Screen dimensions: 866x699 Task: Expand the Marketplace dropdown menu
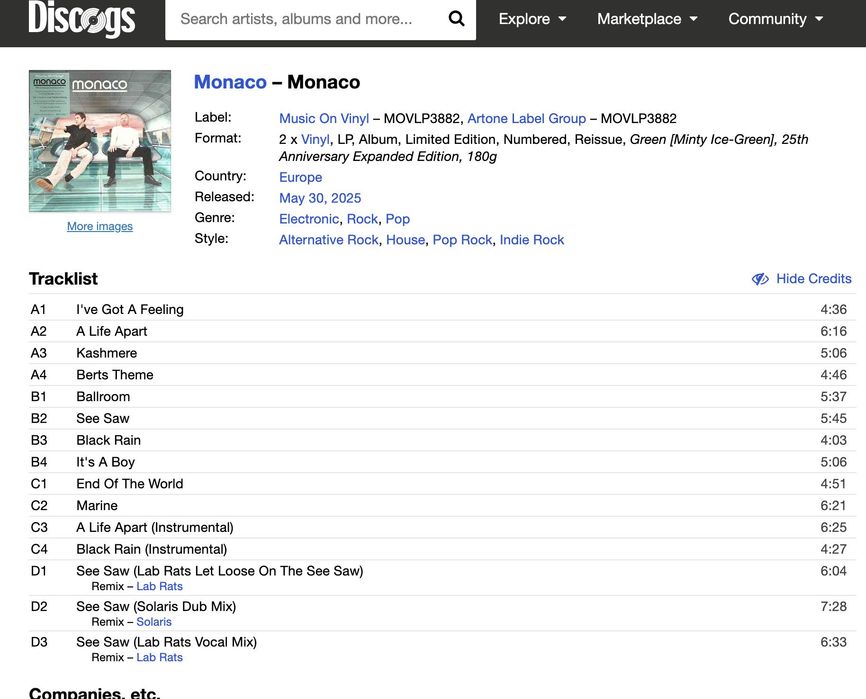tap(647, 19)
